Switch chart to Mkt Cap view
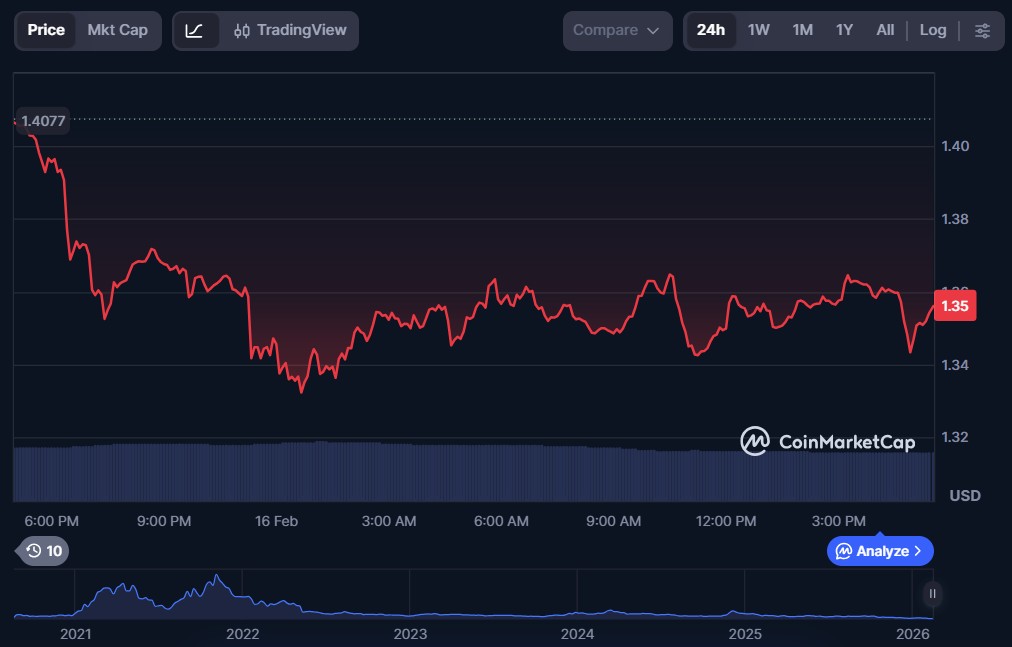Image resolution: width=1012 pixels, height=647 pixels. [x=117, y=30]
